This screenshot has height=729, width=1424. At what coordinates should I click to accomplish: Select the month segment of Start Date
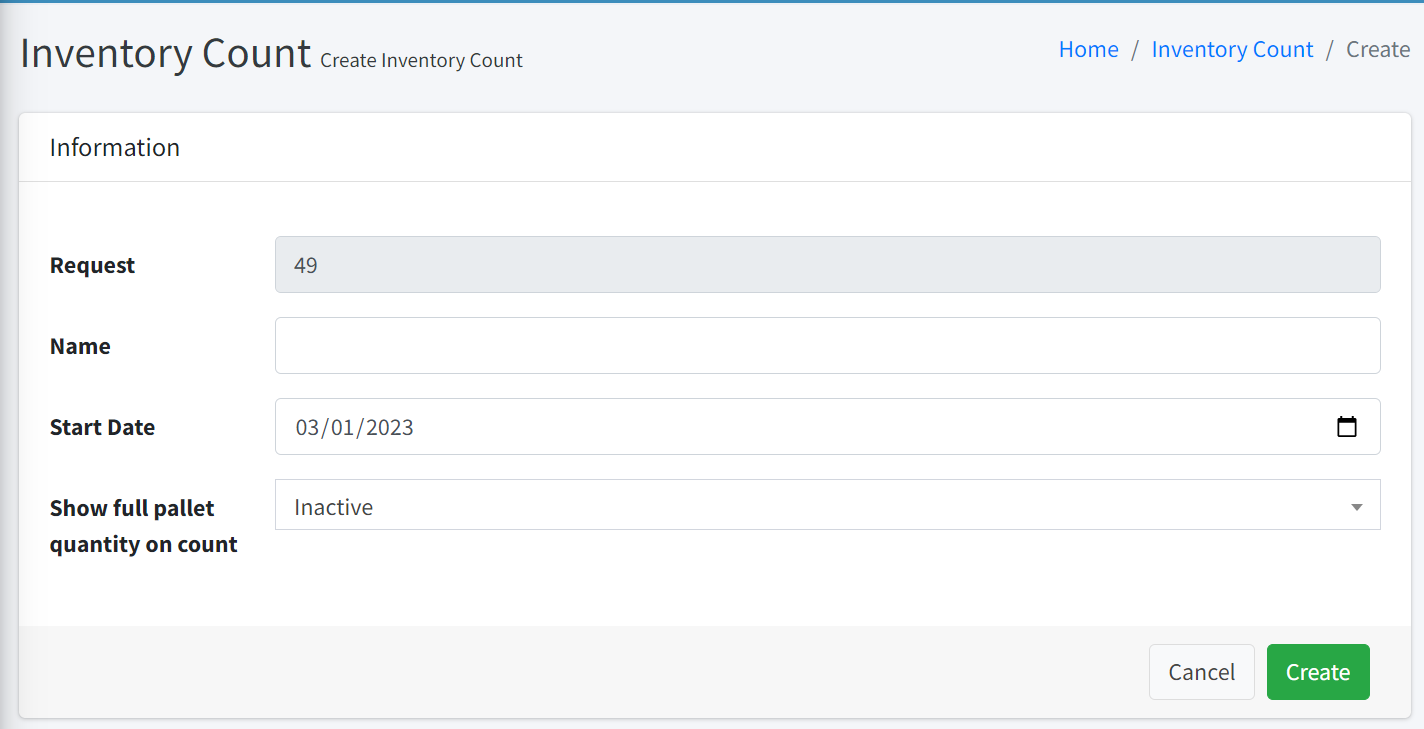306,428
